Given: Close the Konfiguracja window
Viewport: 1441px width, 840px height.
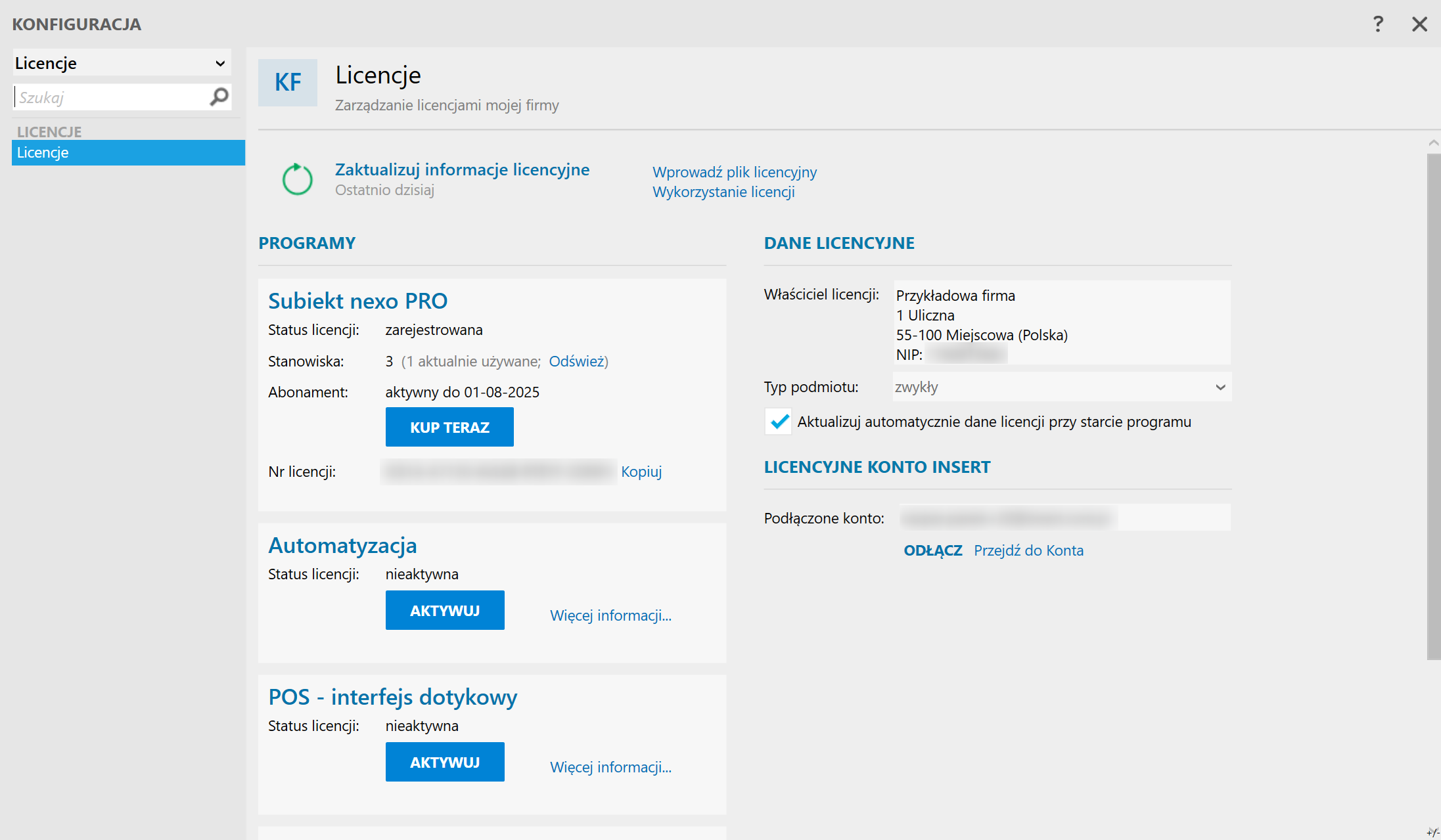Looking at the screenshot, I should [x=1419, y=24].
